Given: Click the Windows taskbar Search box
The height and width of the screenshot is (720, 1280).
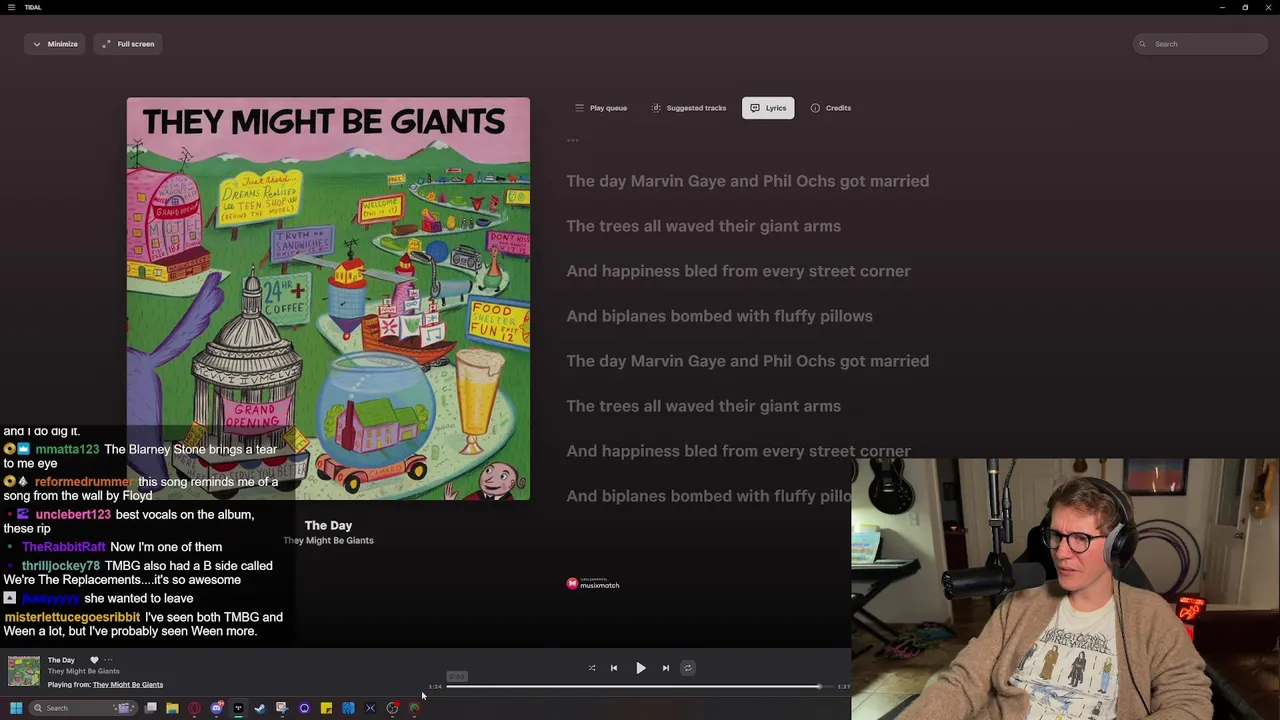Looking at the screenshot, I should point(83,708).
